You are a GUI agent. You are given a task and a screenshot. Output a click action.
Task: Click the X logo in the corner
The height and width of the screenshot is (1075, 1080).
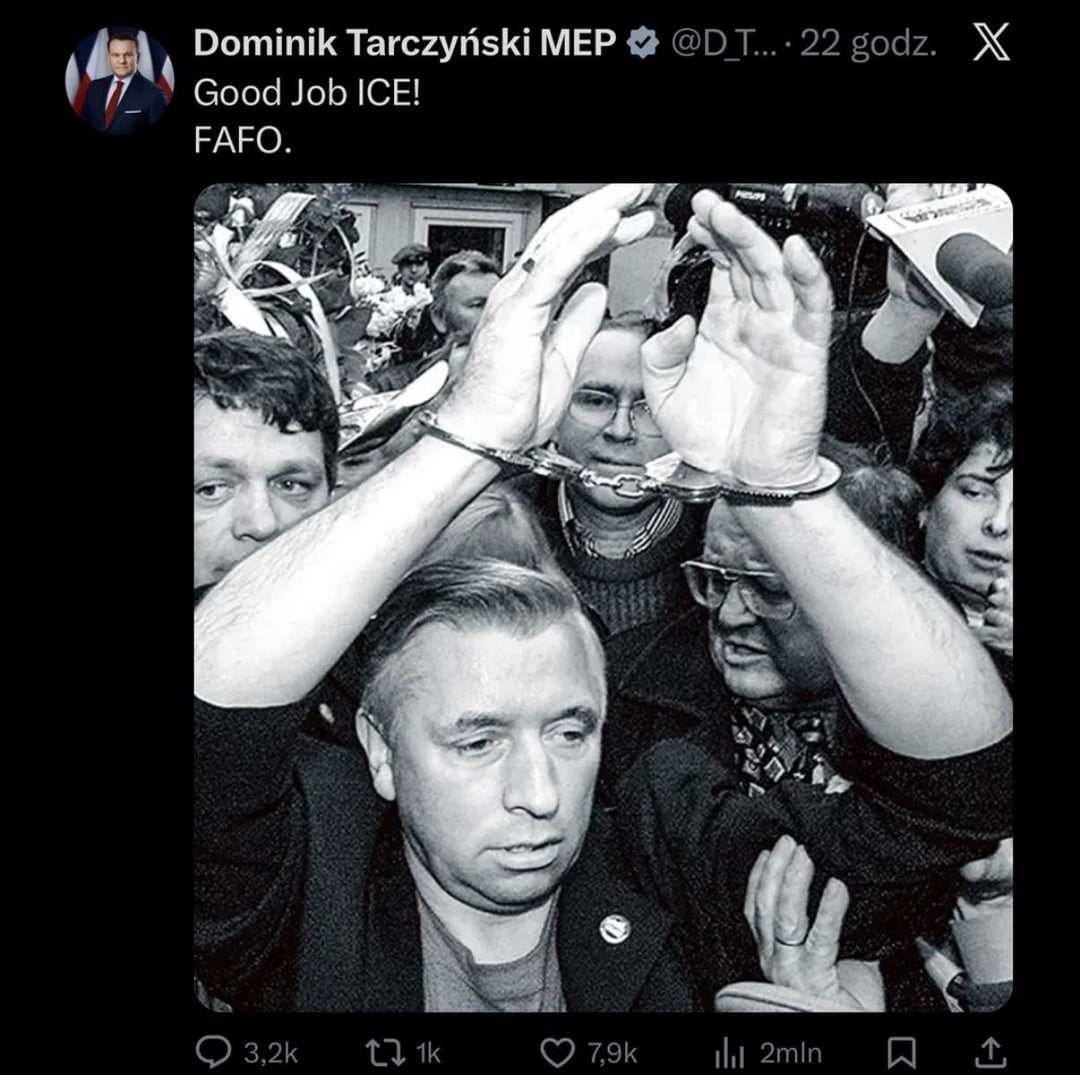pos(991,41)
